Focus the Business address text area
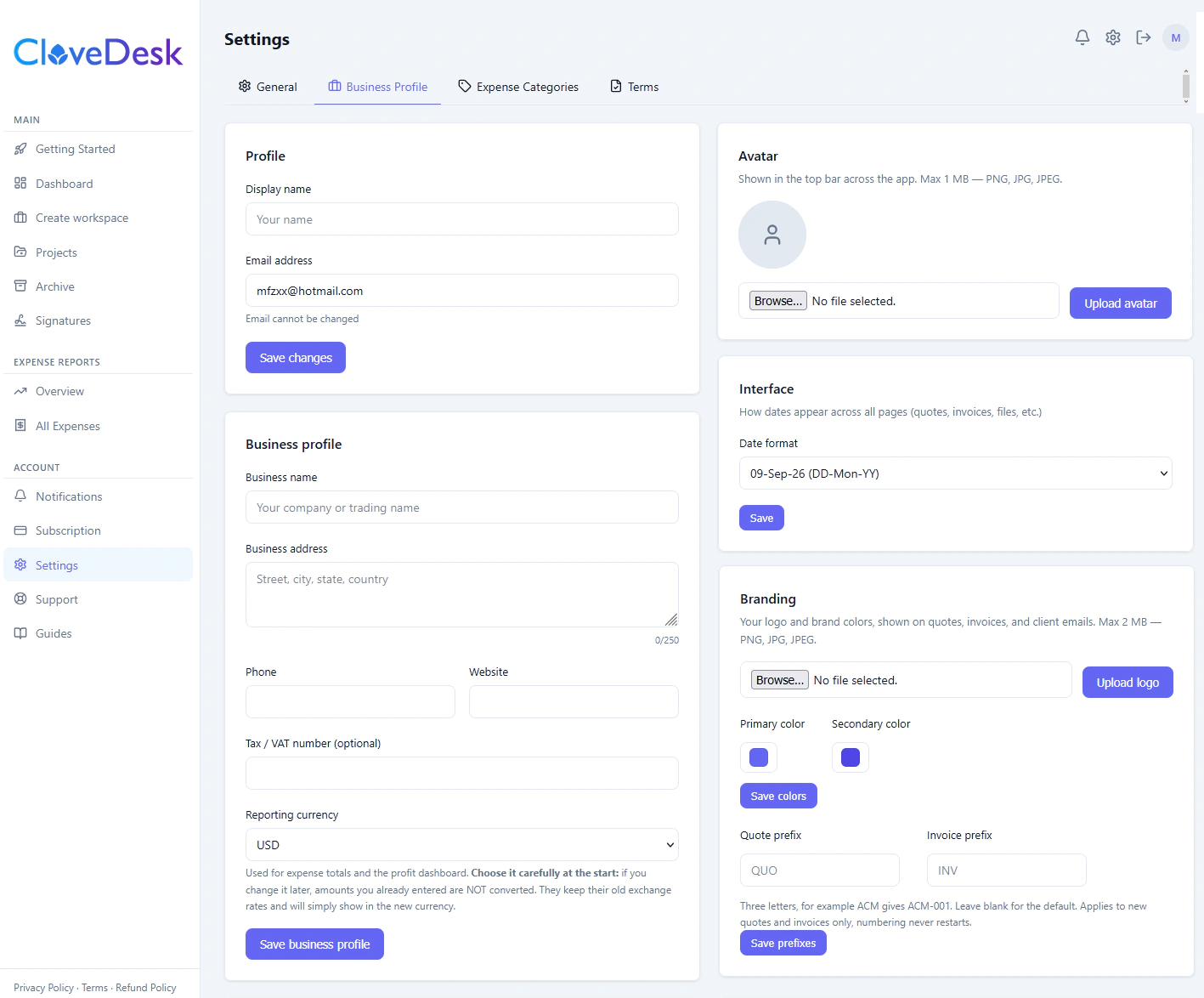 [x=462, y=595]
